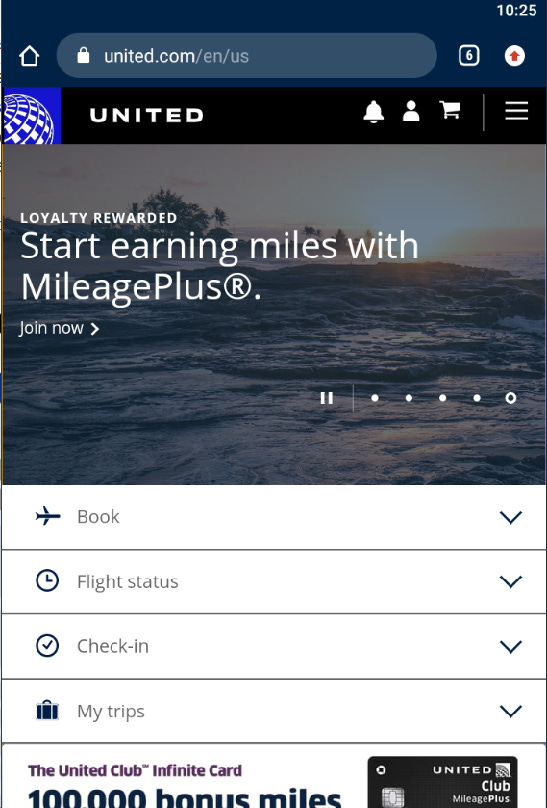Switch to the third carousel slide dot
This screenshot has height=808, width=547.
[x=442, y=398]
